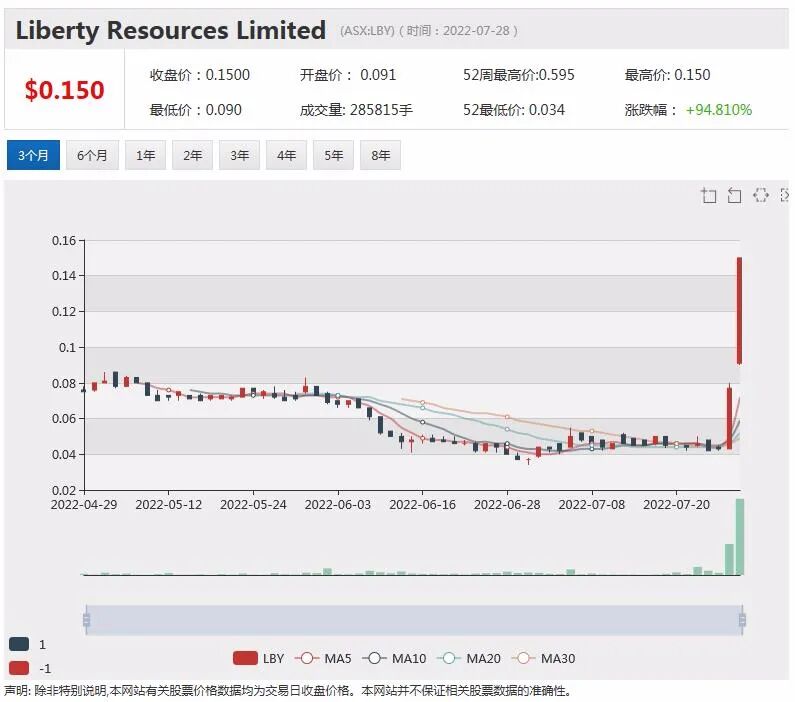Click the 0.16 y-axis label
795x702 pixels.
pos(64,240)
